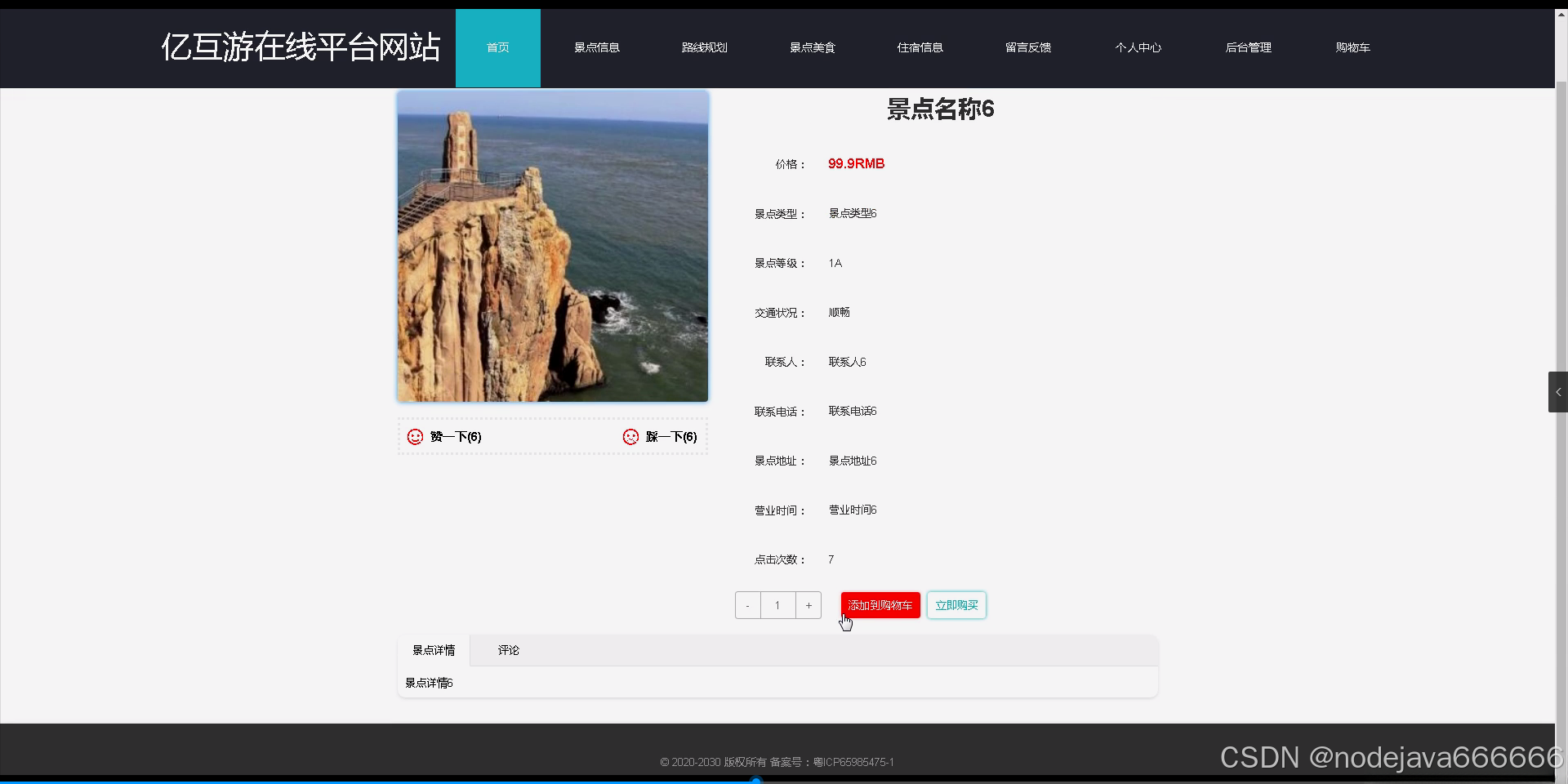The height and width of the screenshot is (784, 1568).
Task: Click the smiley icon beside 赞一下(6)
Action: click(415, 437)
